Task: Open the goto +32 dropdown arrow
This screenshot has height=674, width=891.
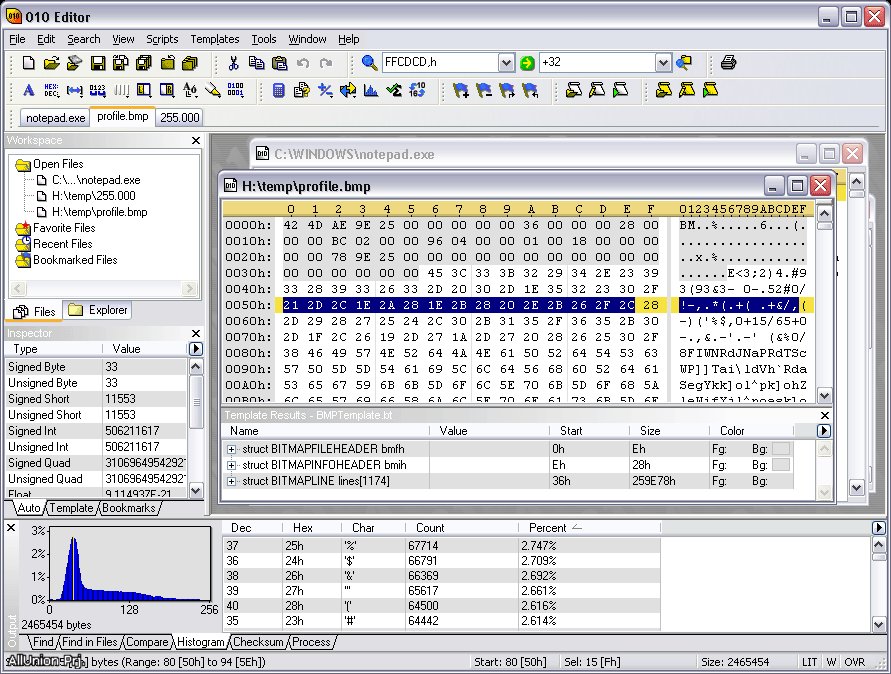Action: coord(663,63)
